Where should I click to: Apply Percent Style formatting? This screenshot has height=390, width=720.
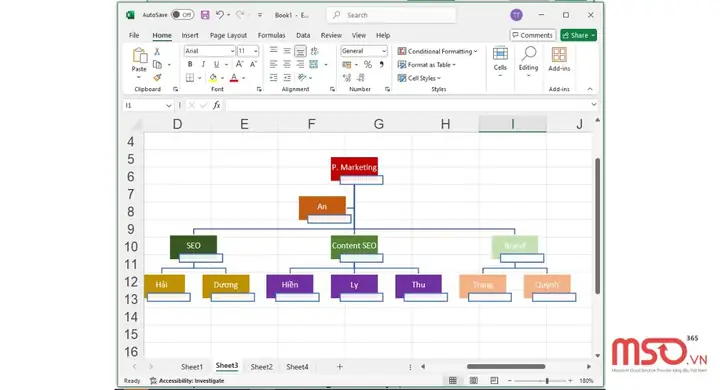[x=368, y=64]
